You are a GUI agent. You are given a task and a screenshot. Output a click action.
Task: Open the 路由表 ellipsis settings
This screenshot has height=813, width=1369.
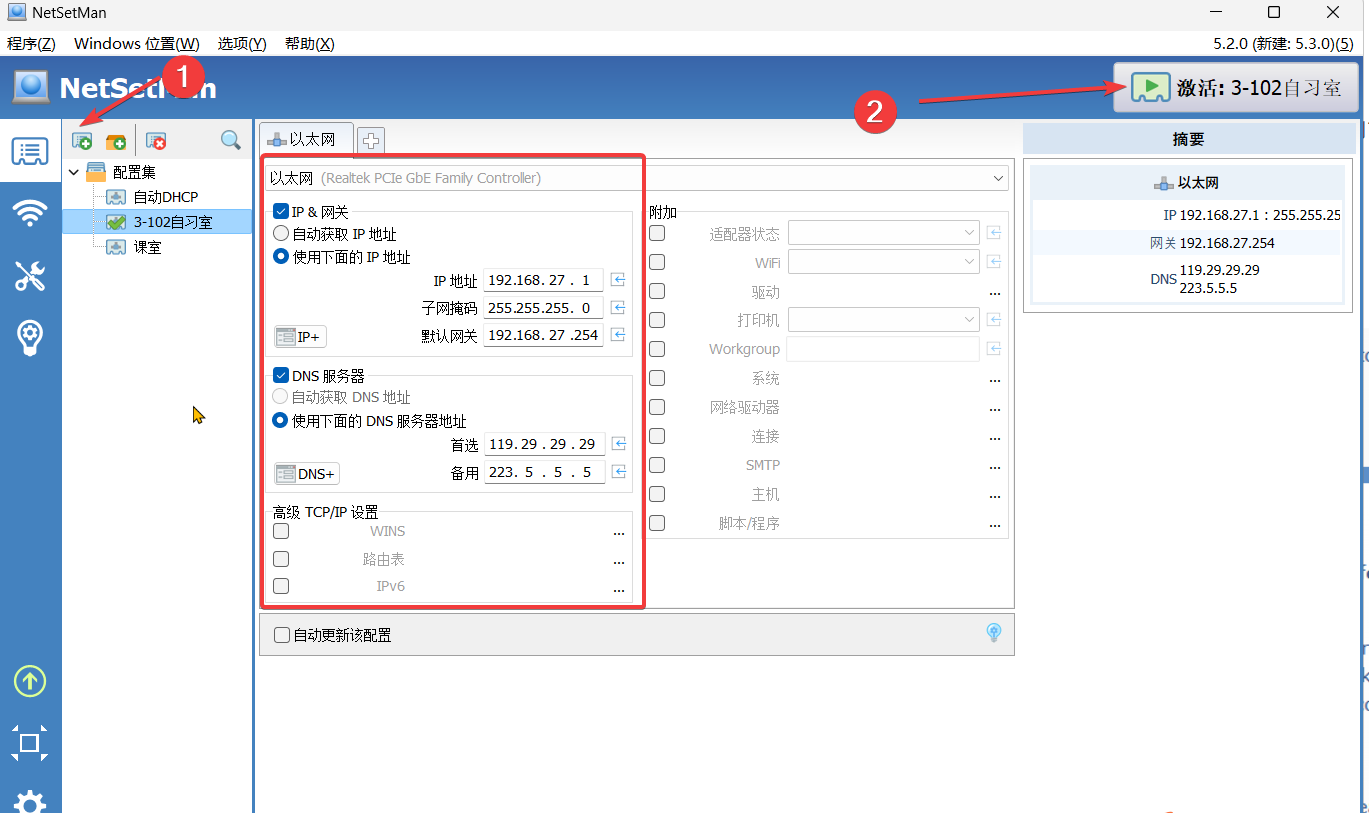[x=619, y=561]
